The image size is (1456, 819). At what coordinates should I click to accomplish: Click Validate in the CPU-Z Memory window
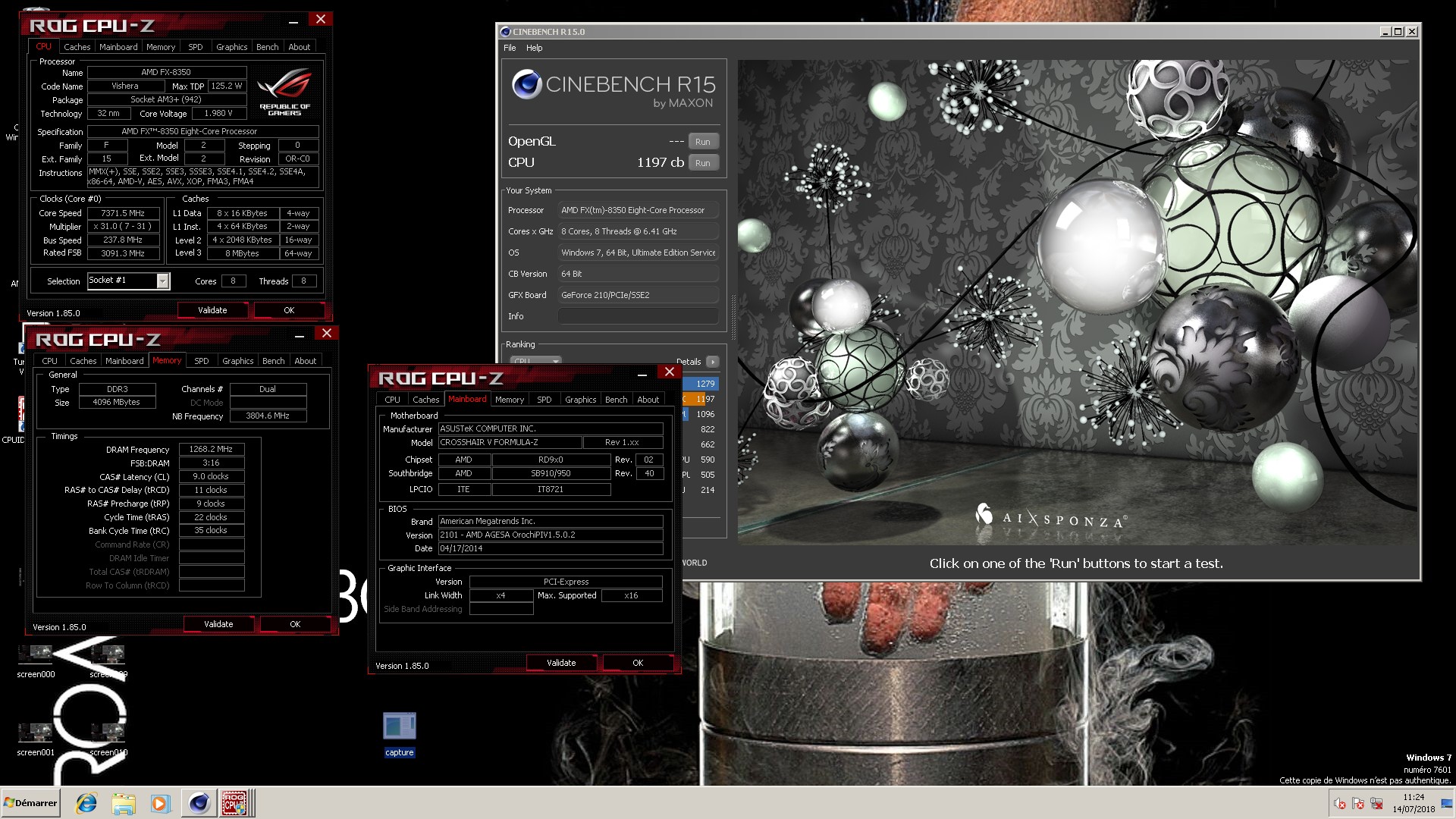click(218, 624)
